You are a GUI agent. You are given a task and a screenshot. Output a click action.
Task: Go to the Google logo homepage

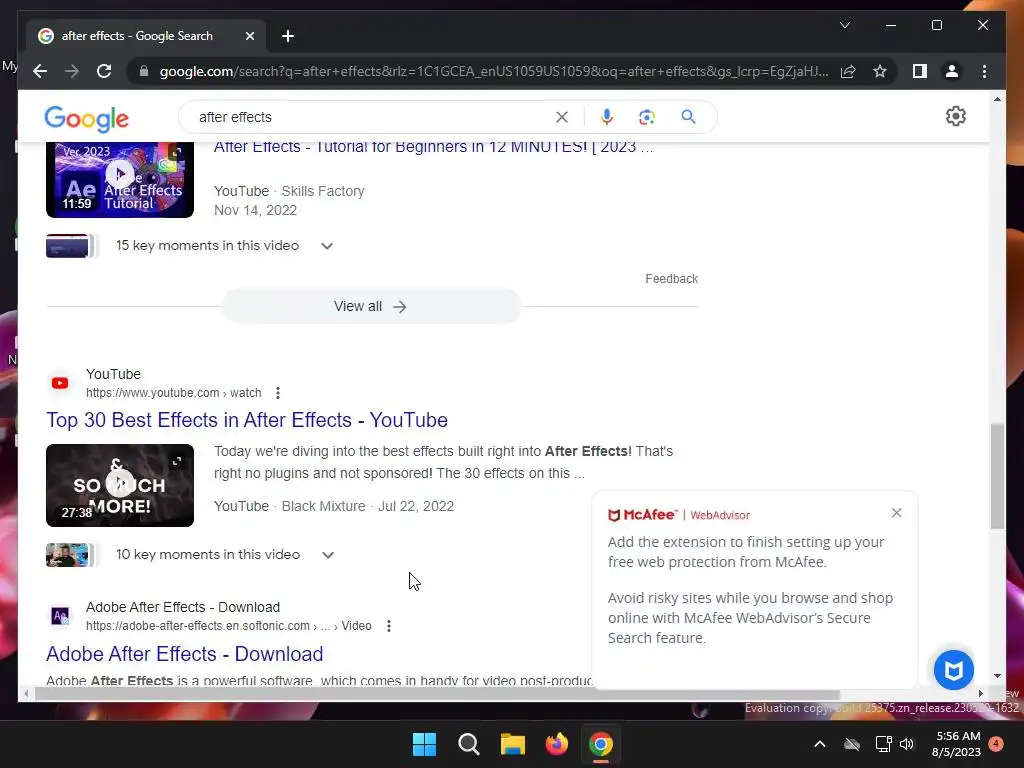tap(86, 118)
